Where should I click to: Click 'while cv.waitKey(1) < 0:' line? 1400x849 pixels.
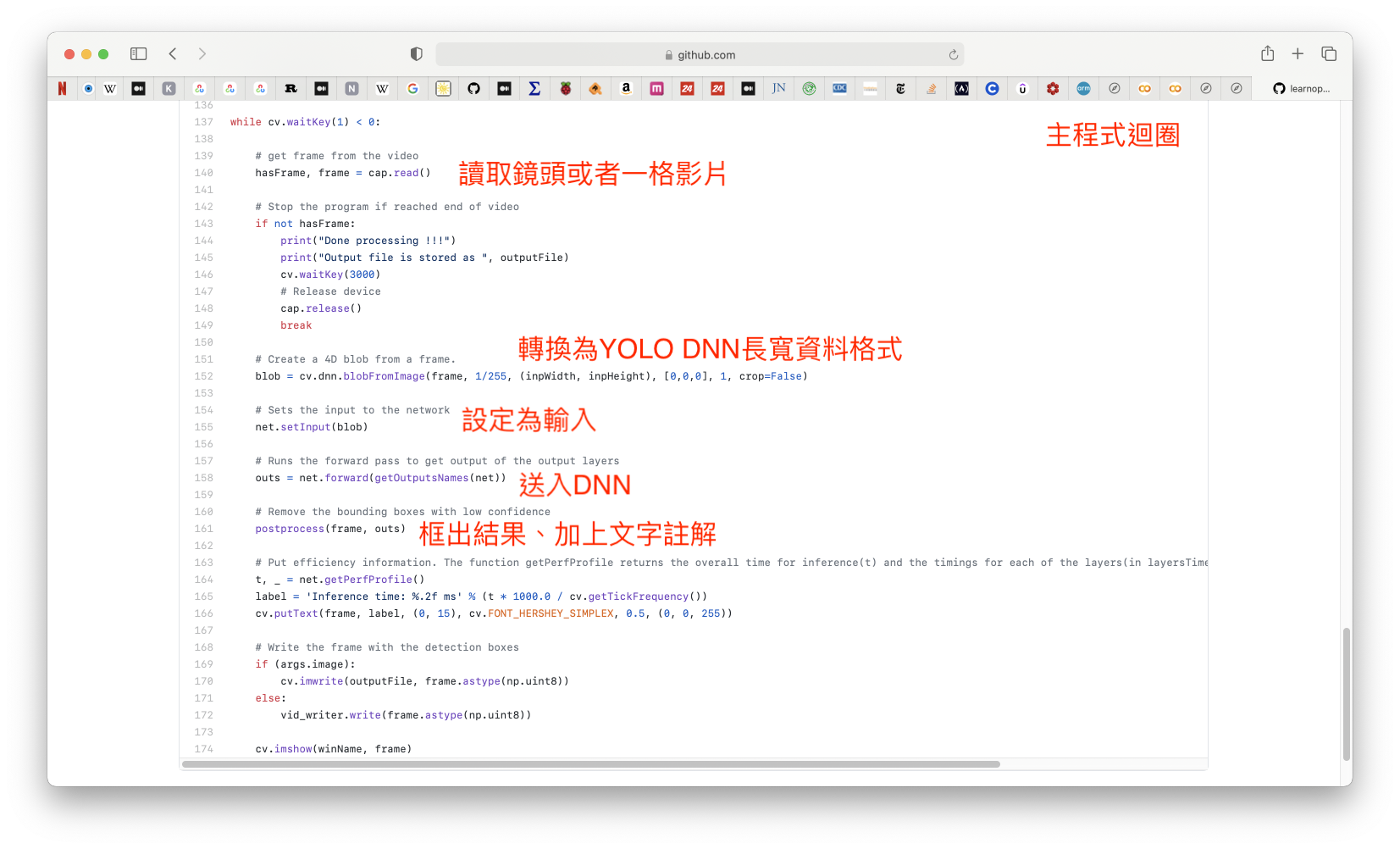[305, 122]
